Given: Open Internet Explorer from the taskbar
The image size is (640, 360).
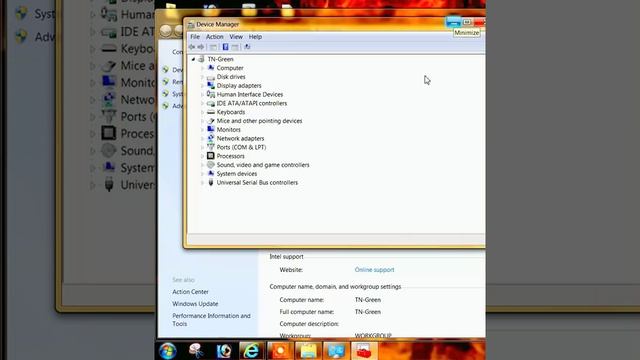Looking at the screenshot, I should coord(251,351).
